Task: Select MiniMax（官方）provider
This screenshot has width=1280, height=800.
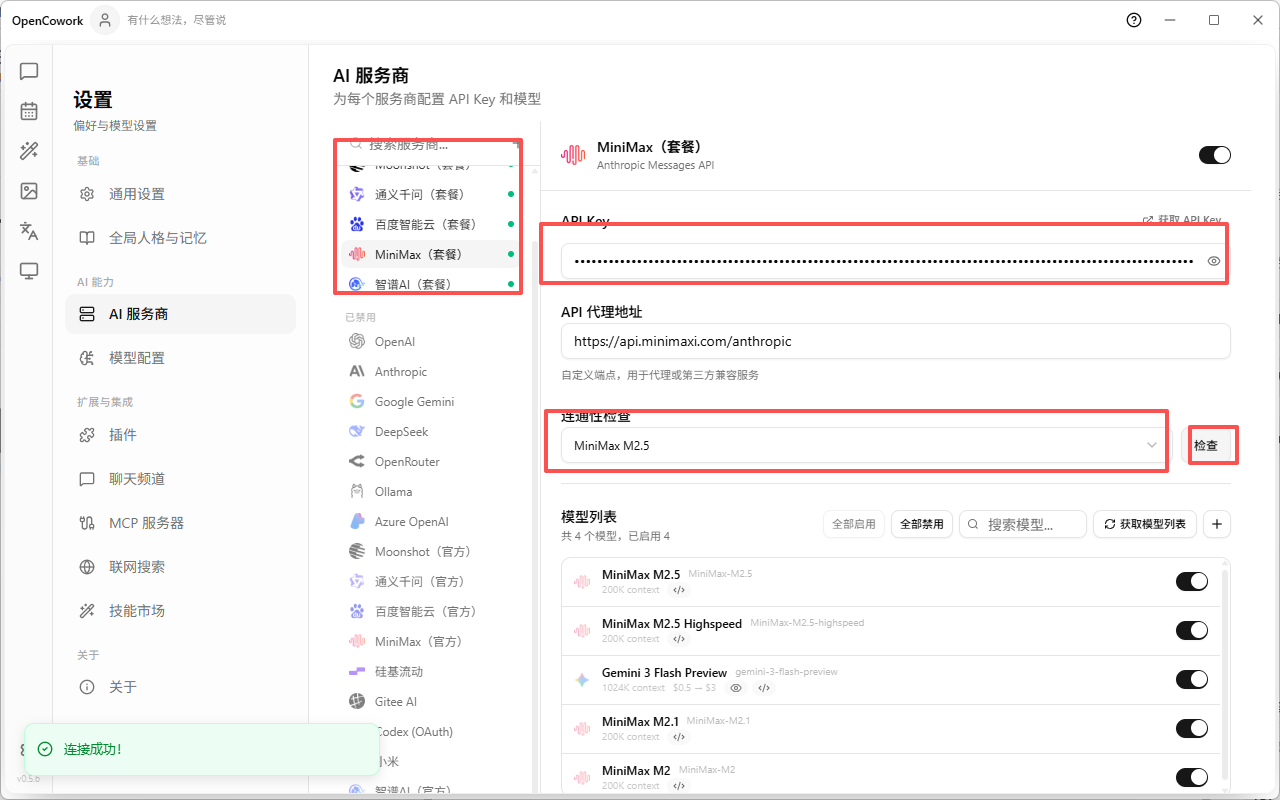Action: tap(431, 642)
